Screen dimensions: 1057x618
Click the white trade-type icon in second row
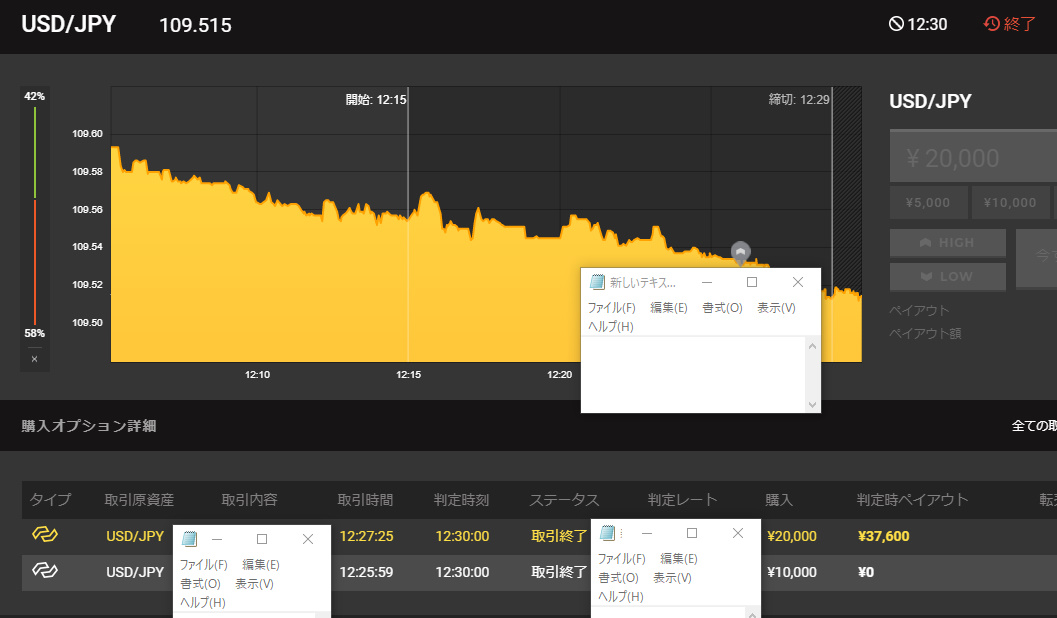pos(45,570)
